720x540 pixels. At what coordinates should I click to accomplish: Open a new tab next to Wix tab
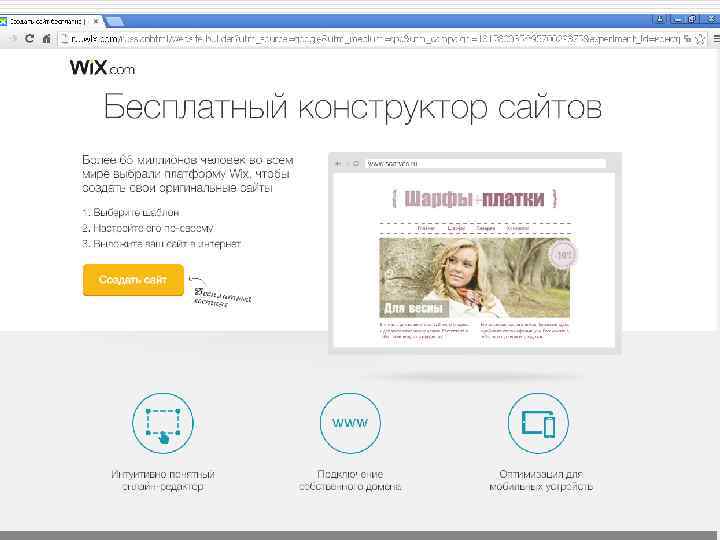[x=114, y=21]
